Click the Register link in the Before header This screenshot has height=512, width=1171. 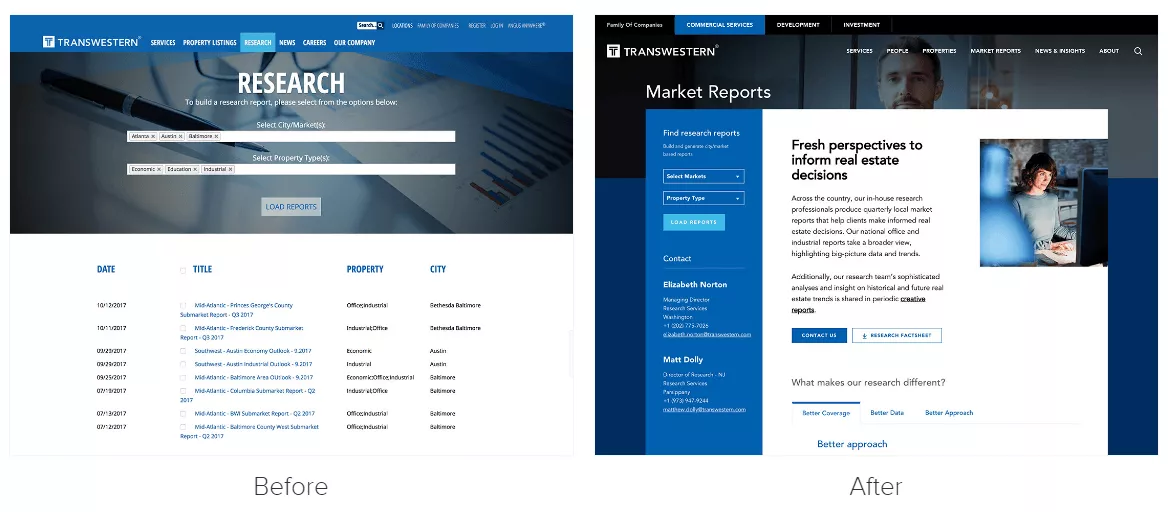[x=476, y=25]
